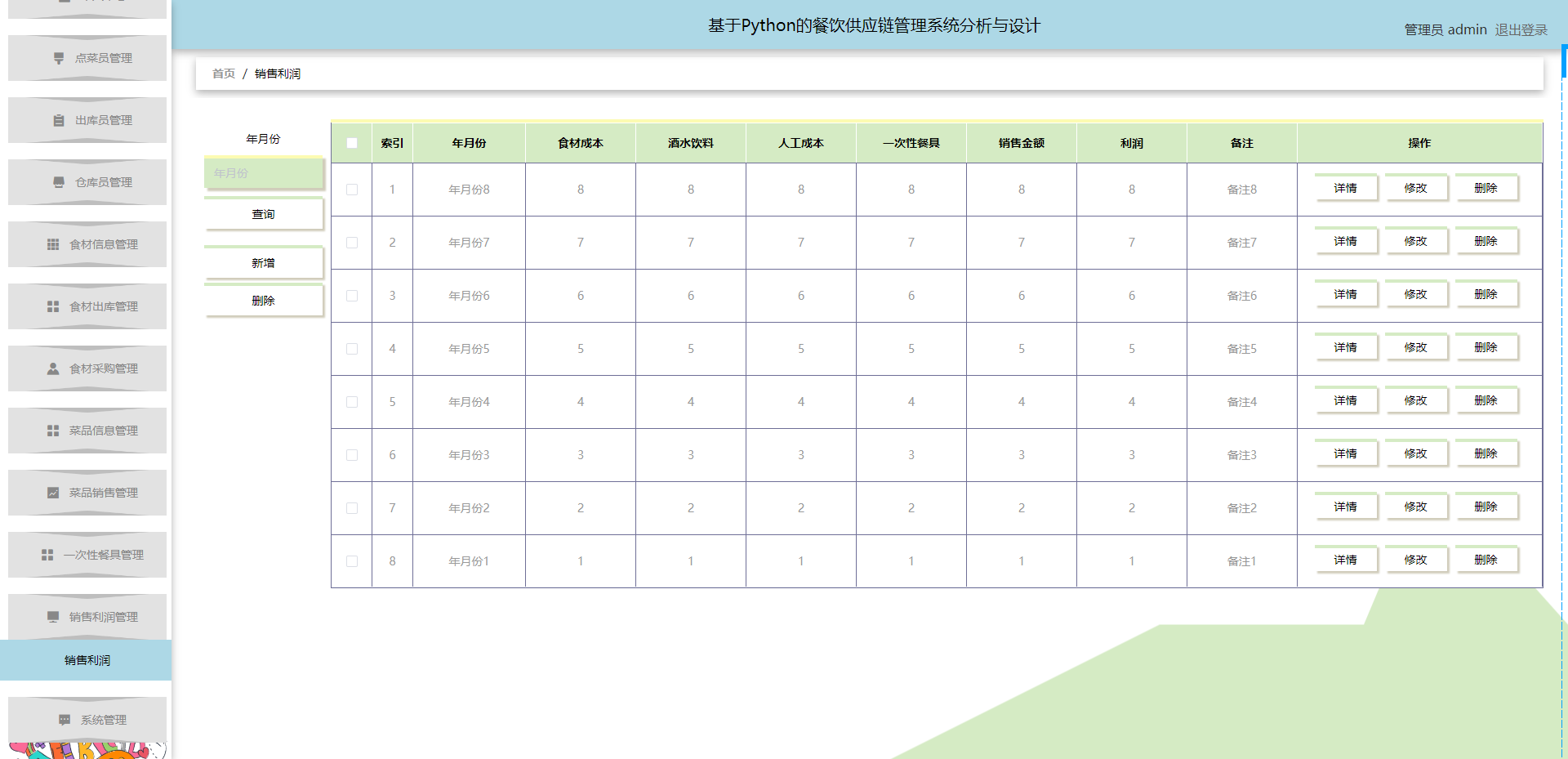Click 修改 for row 年月份8

pos(1416,188)
